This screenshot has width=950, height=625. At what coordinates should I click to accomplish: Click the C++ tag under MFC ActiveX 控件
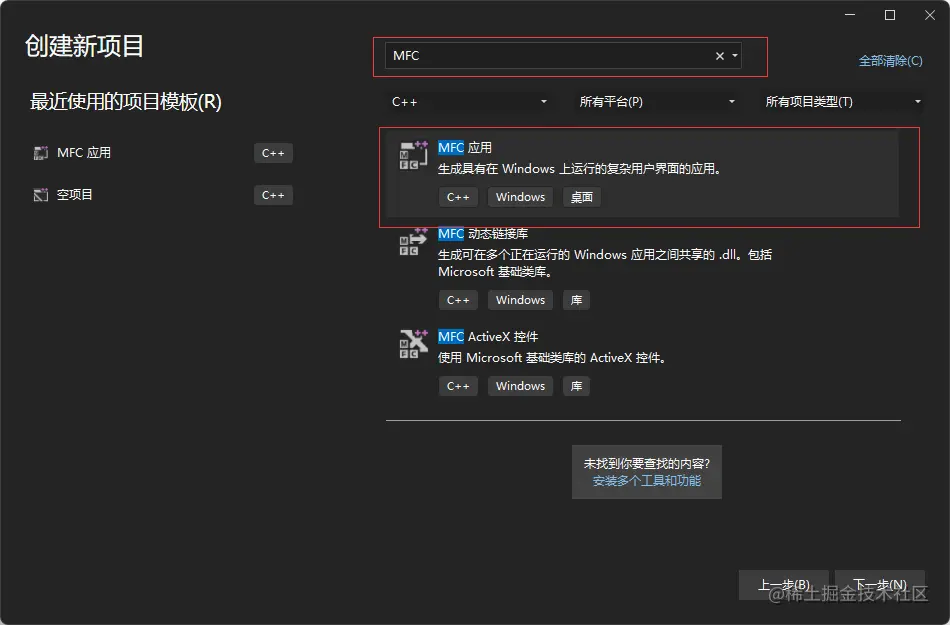pyautogui.click(x=458, y=386)
